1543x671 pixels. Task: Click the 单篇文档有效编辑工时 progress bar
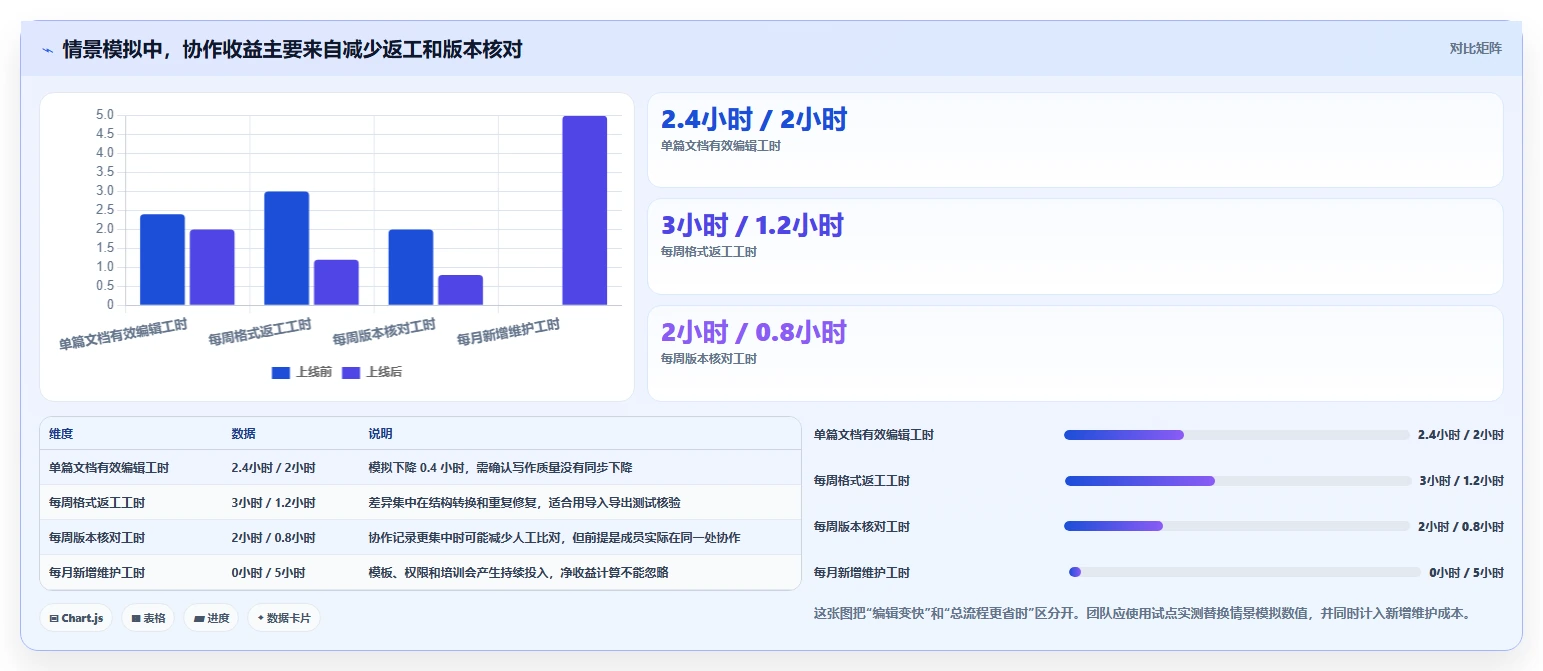point(1236,435)
